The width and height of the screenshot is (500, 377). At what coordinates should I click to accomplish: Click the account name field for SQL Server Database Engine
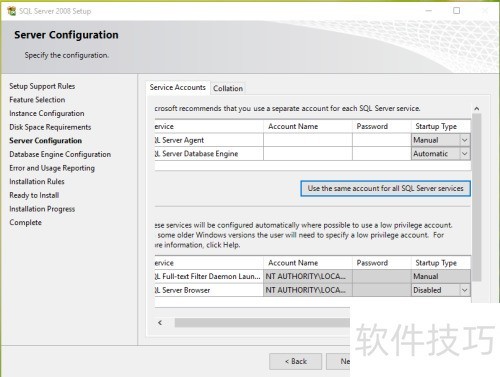coord(308,154)
